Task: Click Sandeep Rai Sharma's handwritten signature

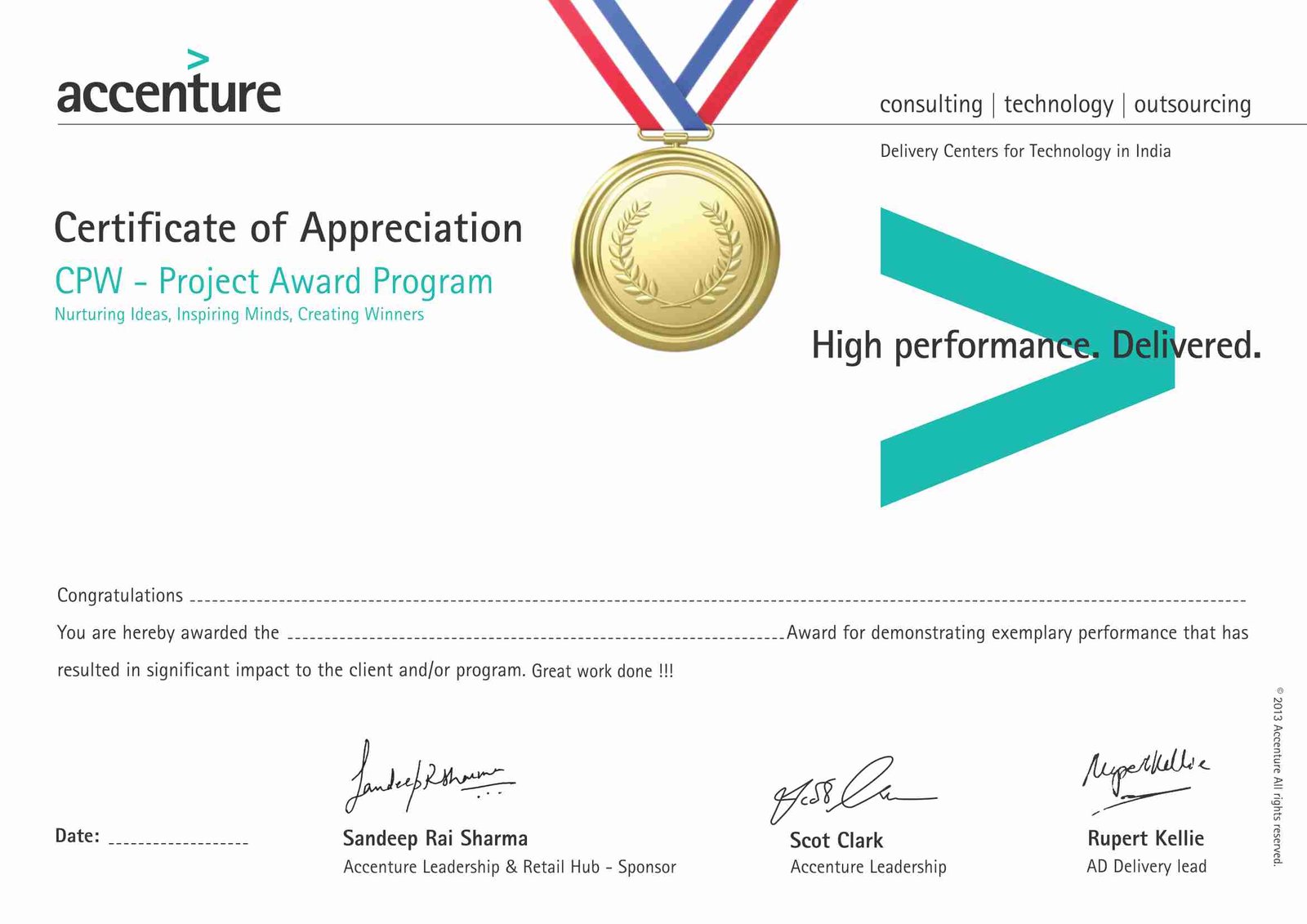Action: click(x=426, y=778)
